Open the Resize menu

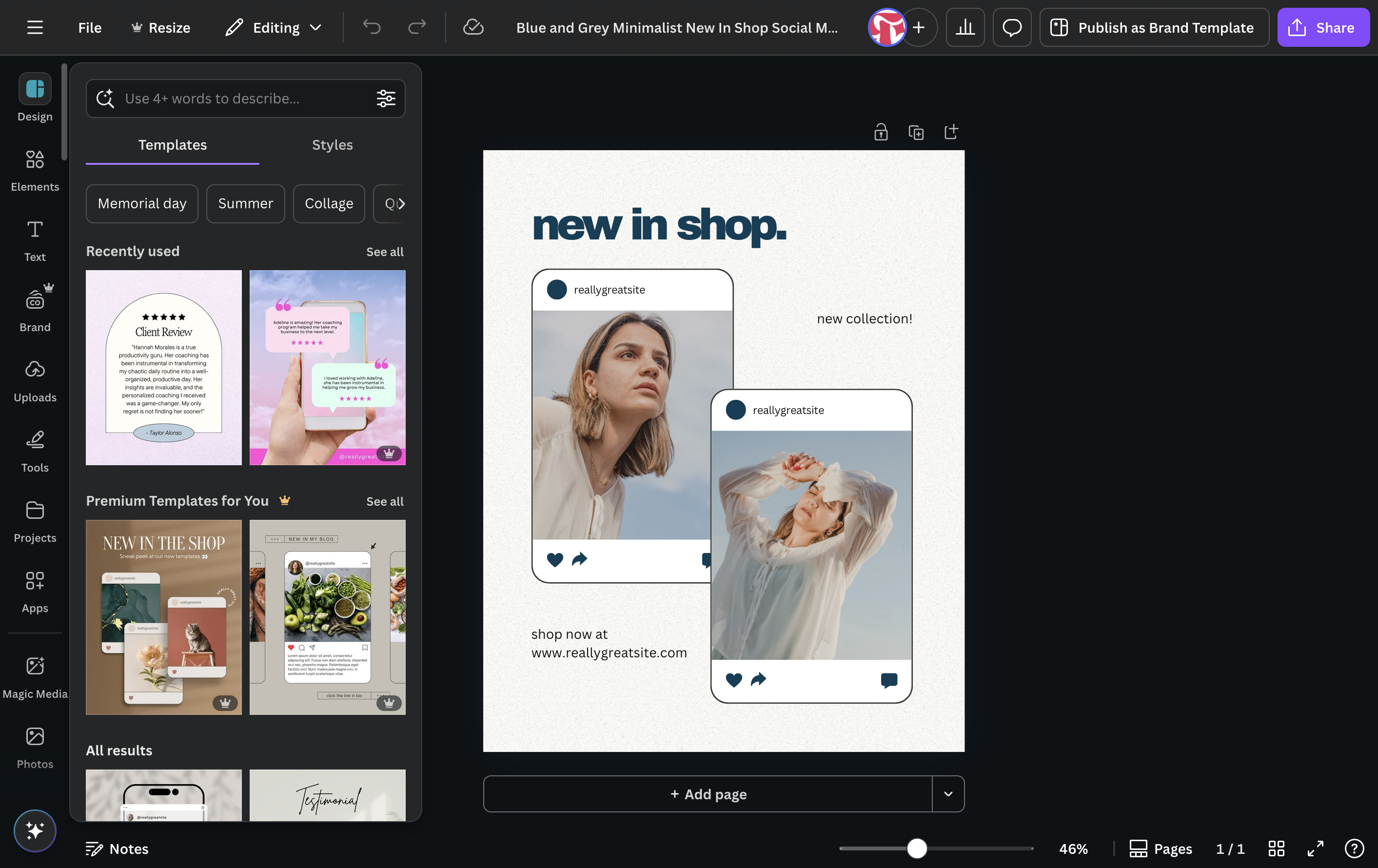pos(161,27)
